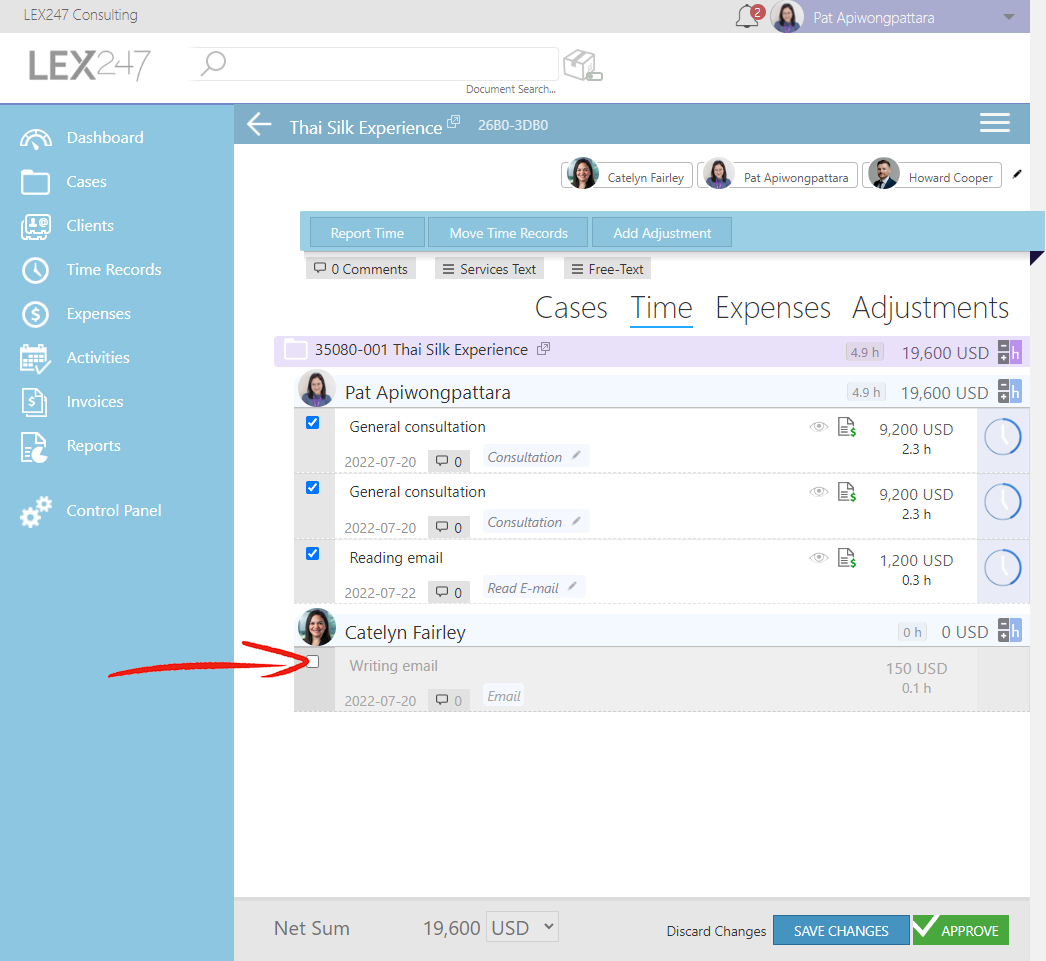Switch to the Adjustments tab
This screenshot has height=961, width=1046.
pyautogui.click(x=931, y=307)
